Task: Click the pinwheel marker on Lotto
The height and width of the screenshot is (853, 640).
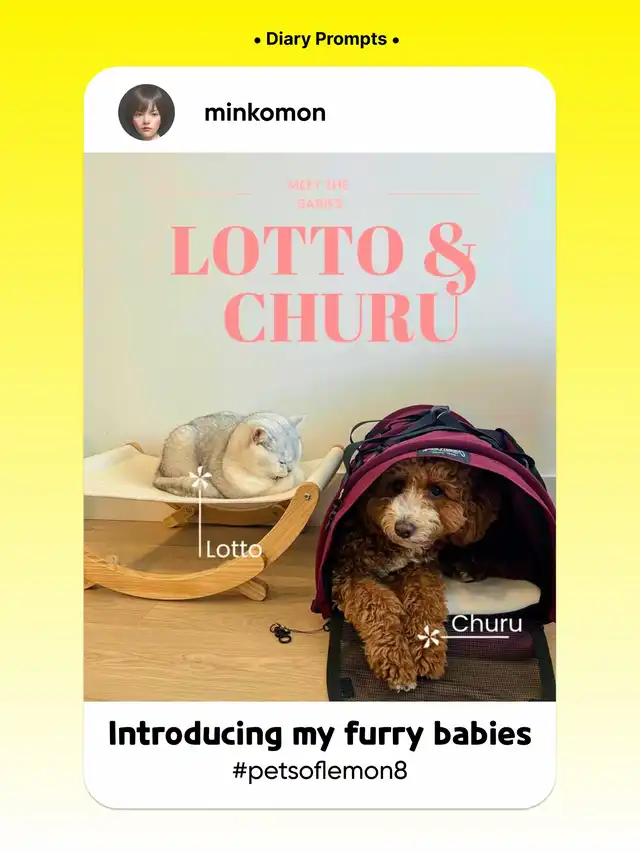Action: pos(199,480)
